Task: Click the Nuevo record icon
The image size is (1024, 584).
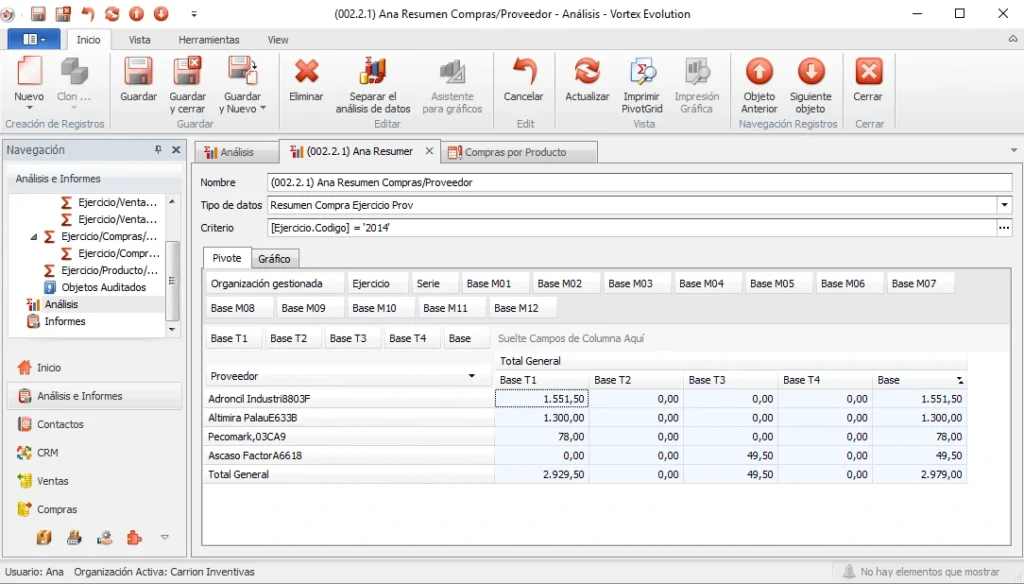Action: tap(29, 72)
